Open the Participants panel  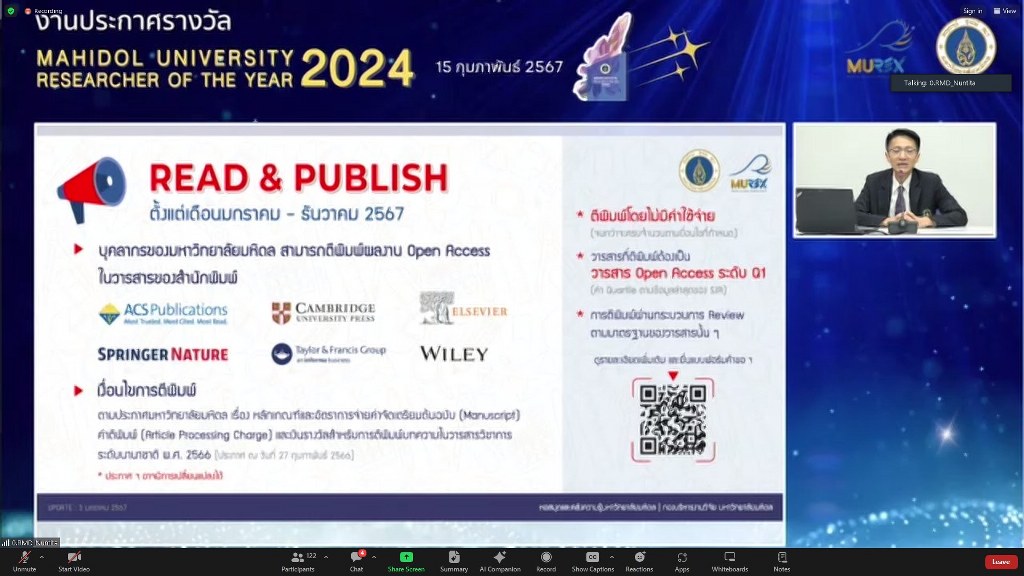click(297, 559)
